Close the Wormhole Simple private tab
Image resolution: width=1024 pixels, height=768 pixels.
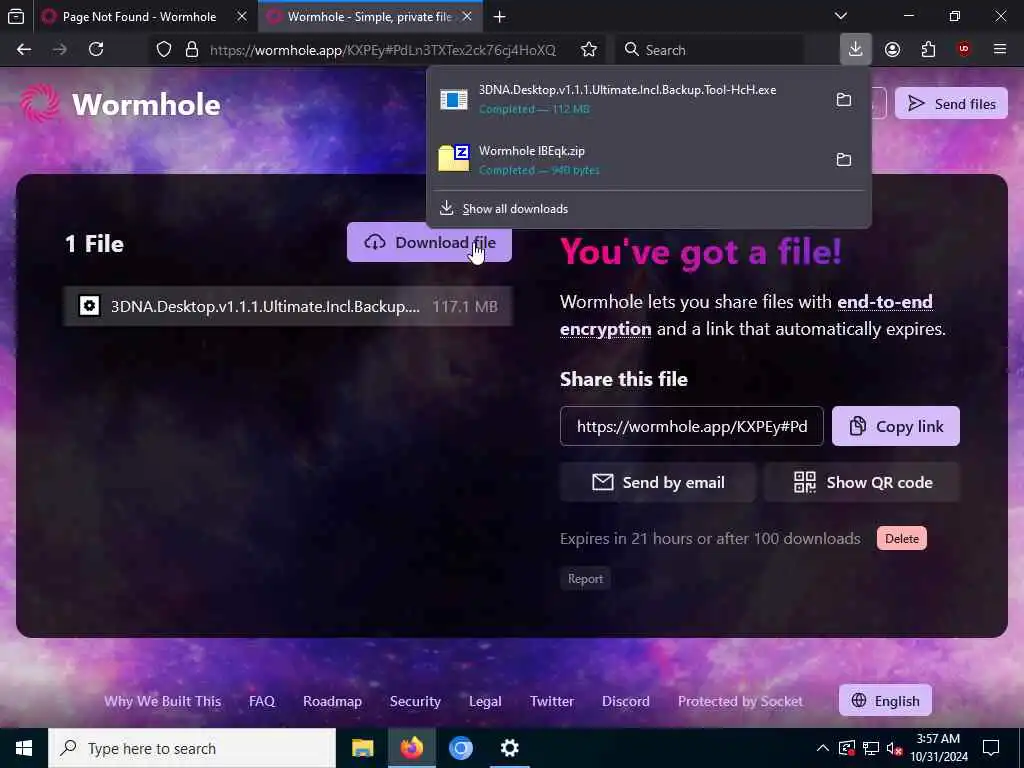(x=467, y=17)
